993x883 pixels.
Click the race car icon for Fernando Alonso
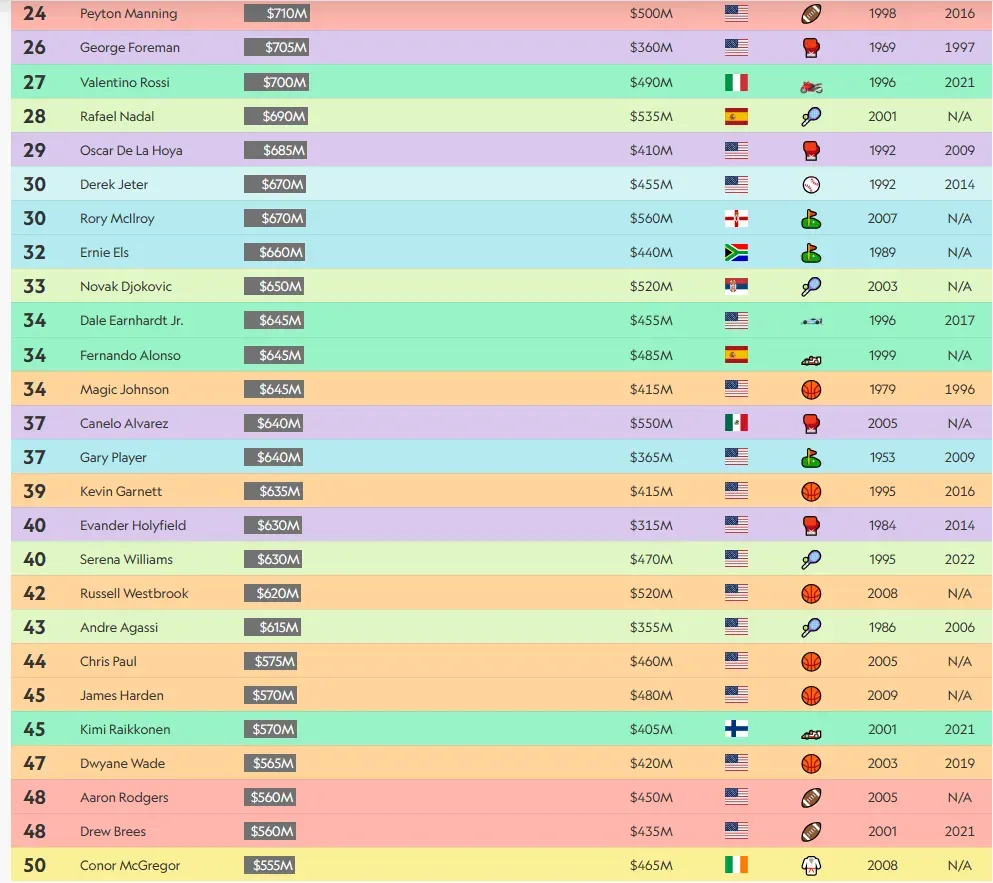(811, 357)
